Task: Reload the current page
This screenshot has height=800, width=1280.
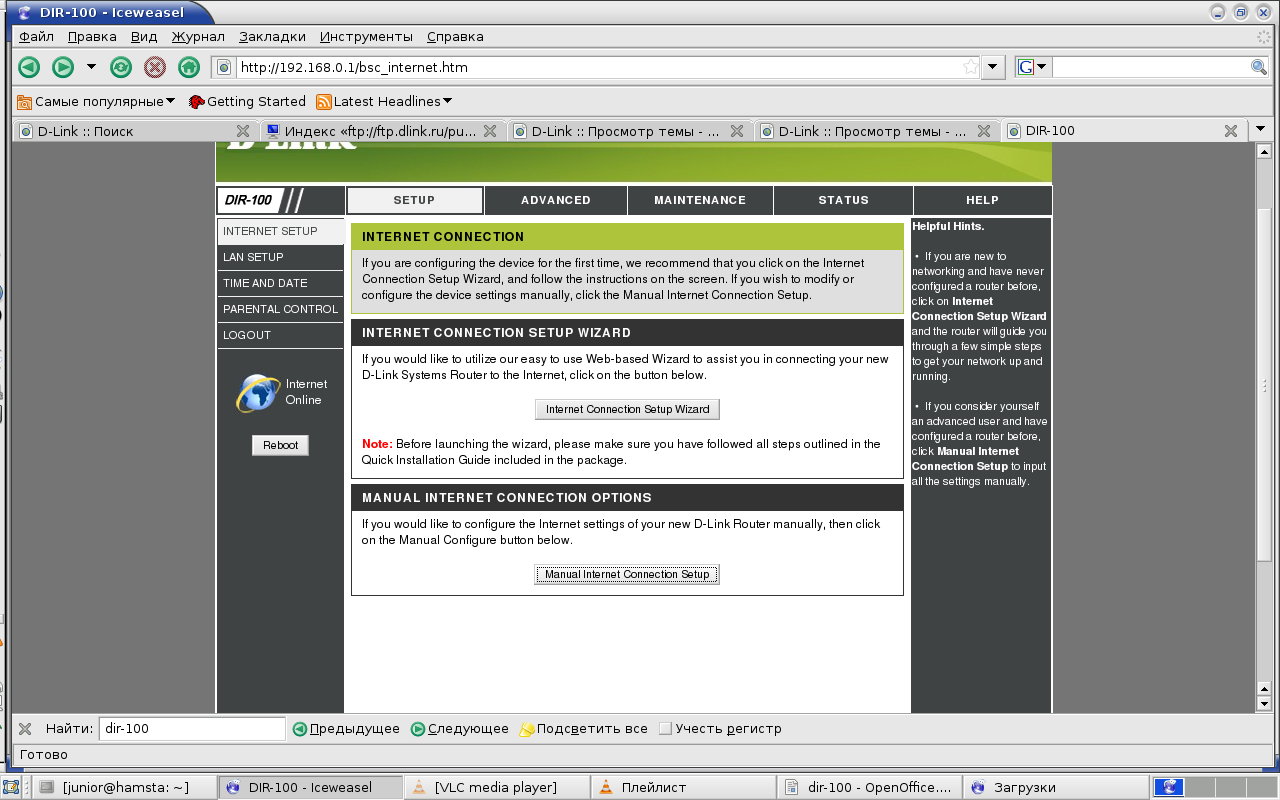Action: (121, 67)
